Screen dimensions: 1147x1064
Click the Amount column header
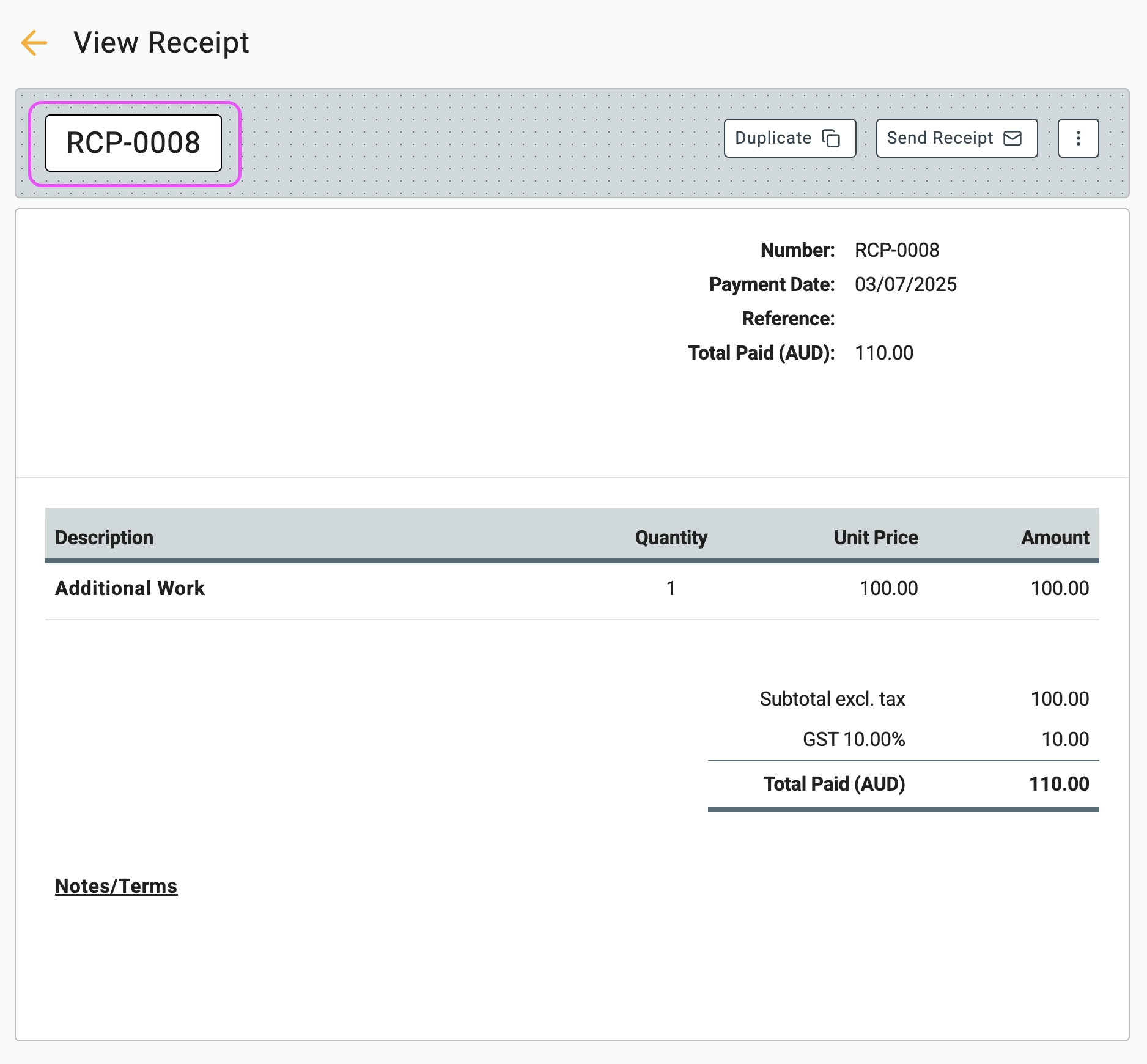click(x=1055, y=538)
